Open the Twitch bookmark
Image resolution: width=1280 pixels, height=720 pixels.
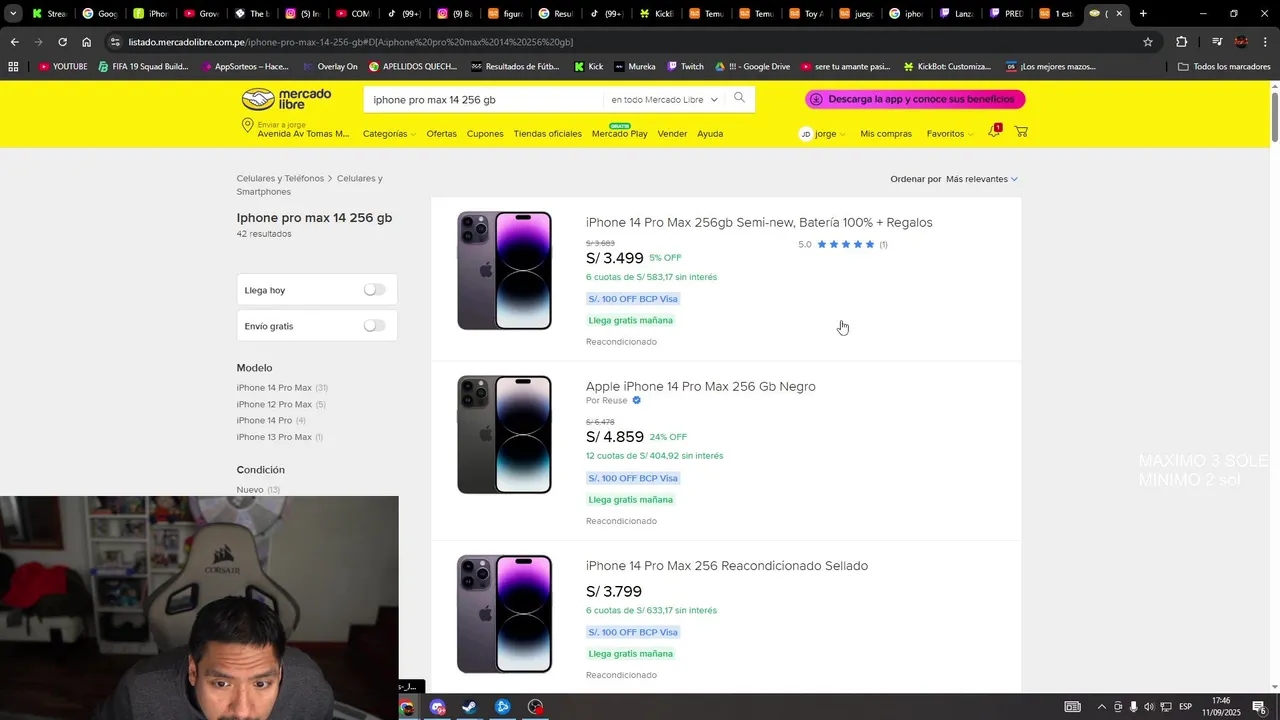coord(685,67)
